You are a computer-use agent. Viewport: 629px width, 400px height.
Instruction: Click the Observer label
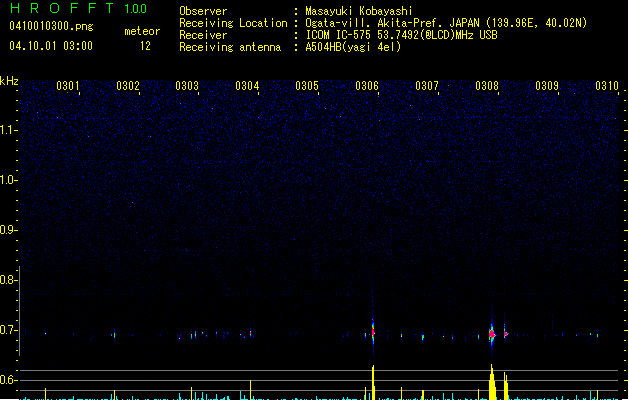[203, 11]
